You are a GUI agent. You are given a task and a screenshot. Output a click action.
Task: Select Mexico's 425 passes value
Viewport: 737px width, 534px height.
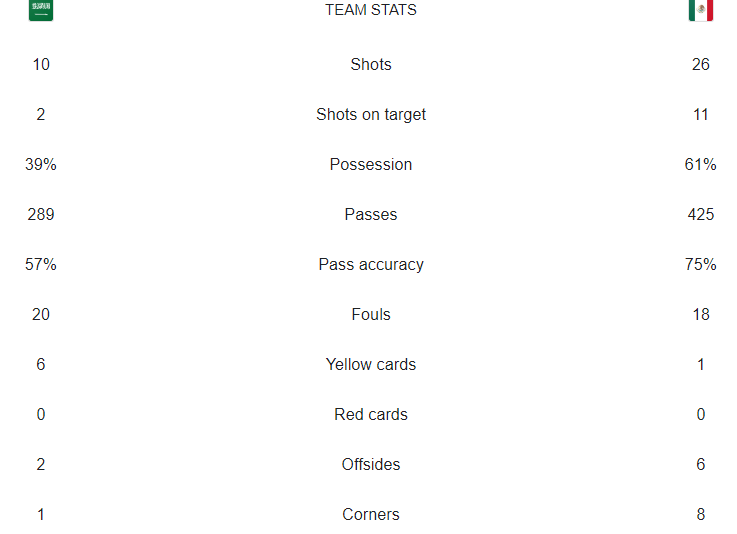701,214
